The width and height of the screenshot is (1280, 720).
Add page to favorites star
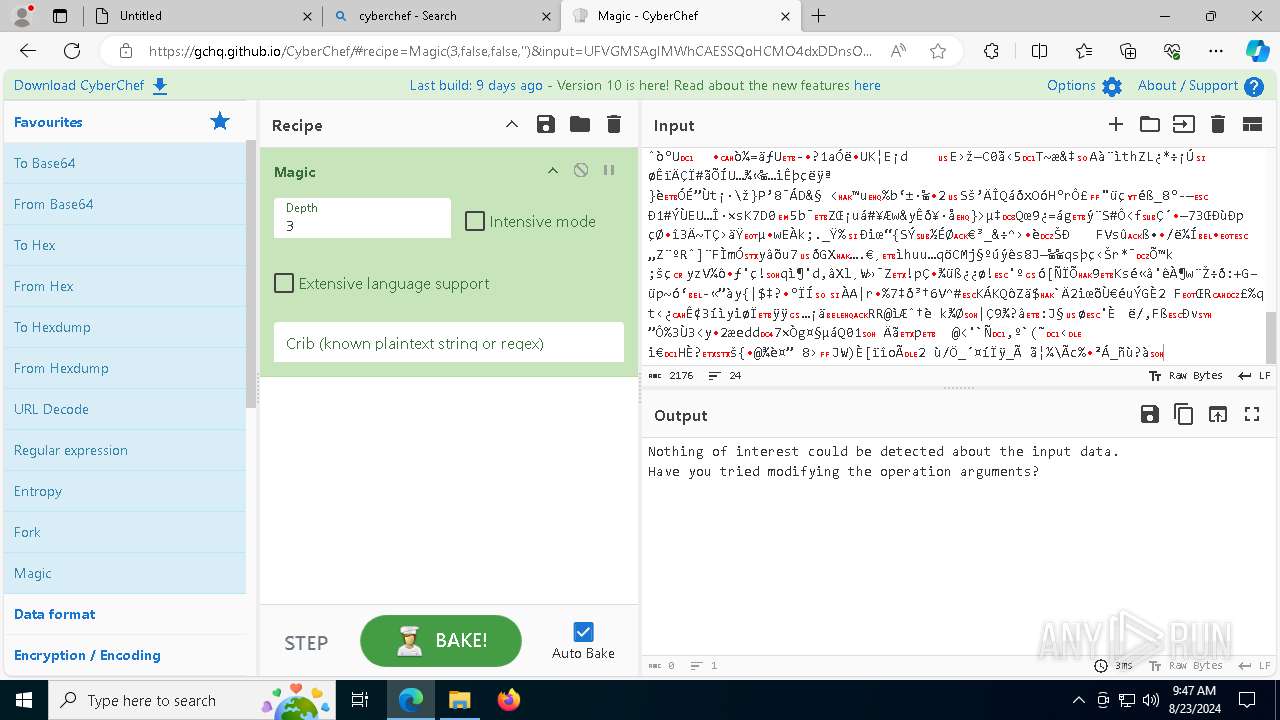(x=937, y=51)
